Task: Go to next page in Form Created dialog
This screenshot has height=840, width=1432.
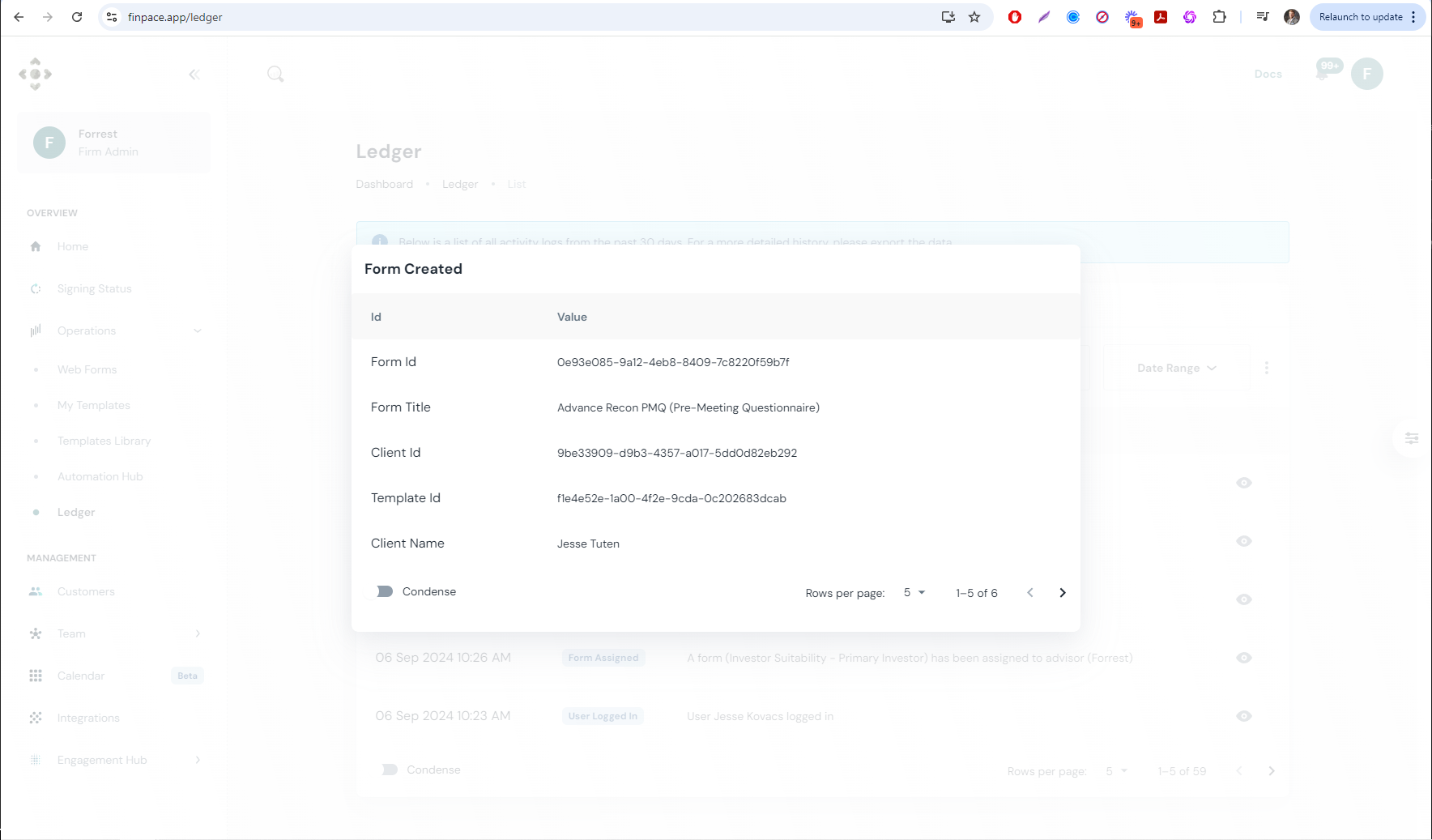Action: (x=1063, y=593)
